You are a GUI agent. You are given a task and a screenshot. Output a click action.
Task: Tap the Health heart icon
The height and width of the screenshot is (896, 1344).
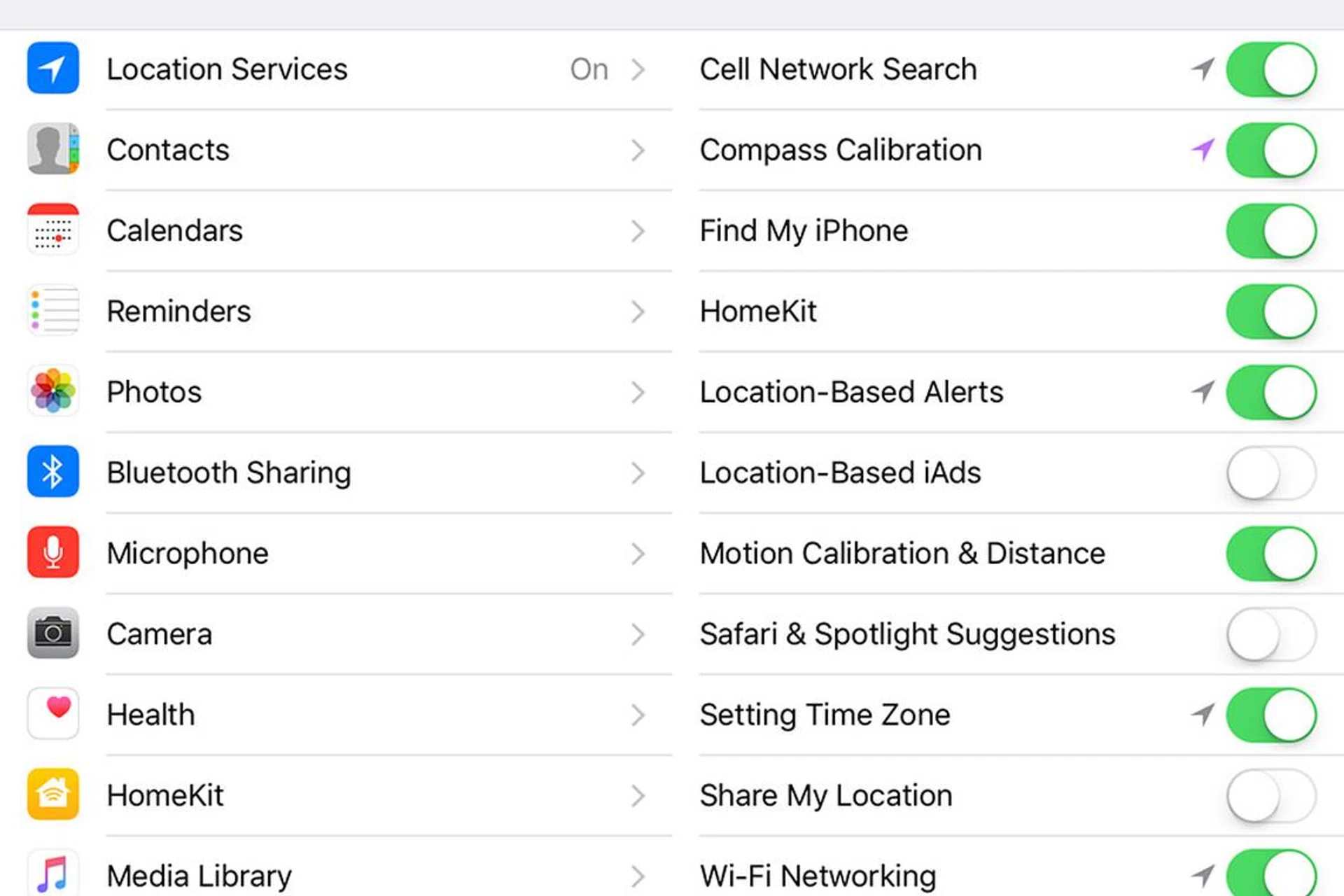point(52,714)
